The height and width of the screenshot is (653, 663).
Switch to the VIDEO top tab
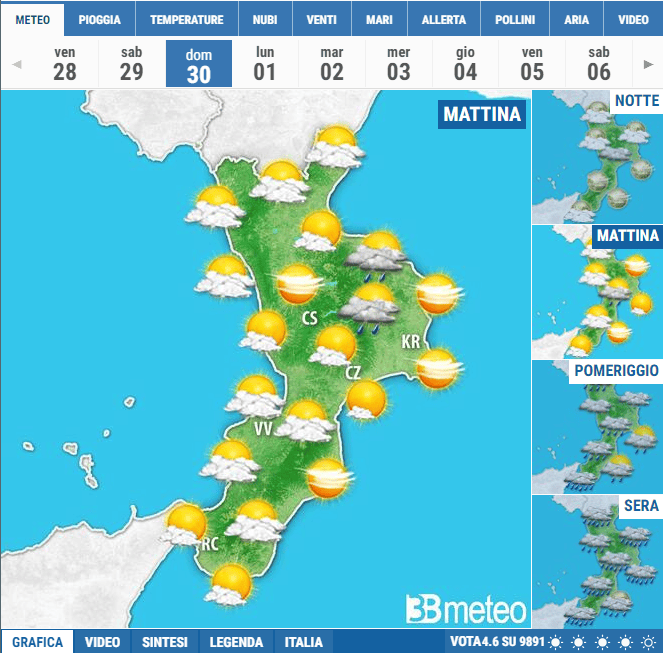(633, 20)
